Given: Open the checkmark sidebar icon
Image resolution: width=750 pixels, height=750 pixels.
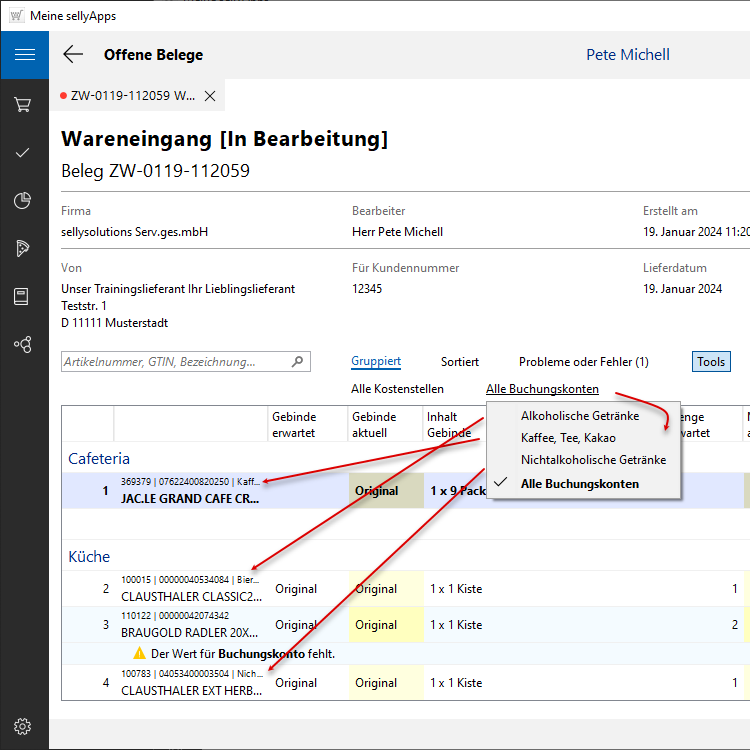Looking at the screenshot, I should coord(23,153).
